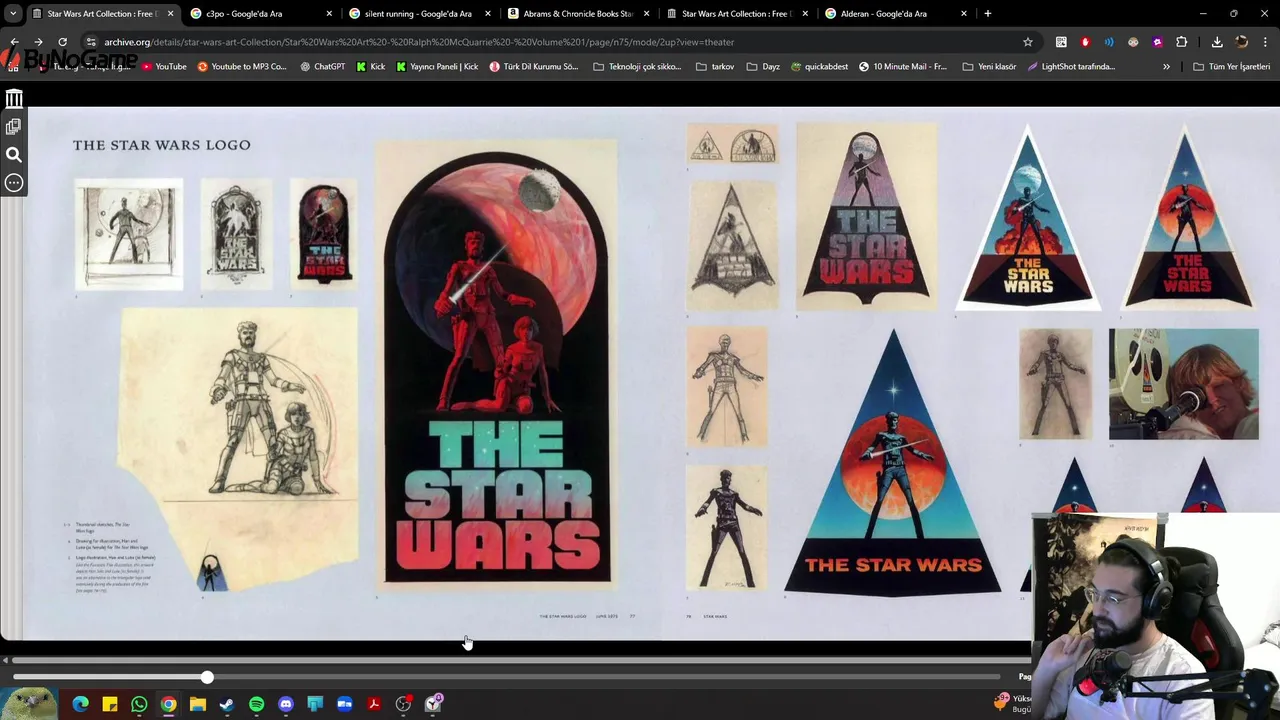The image size is (1280, 720).
Task: Go forward with the forward arrow
Action: point(38,42)
